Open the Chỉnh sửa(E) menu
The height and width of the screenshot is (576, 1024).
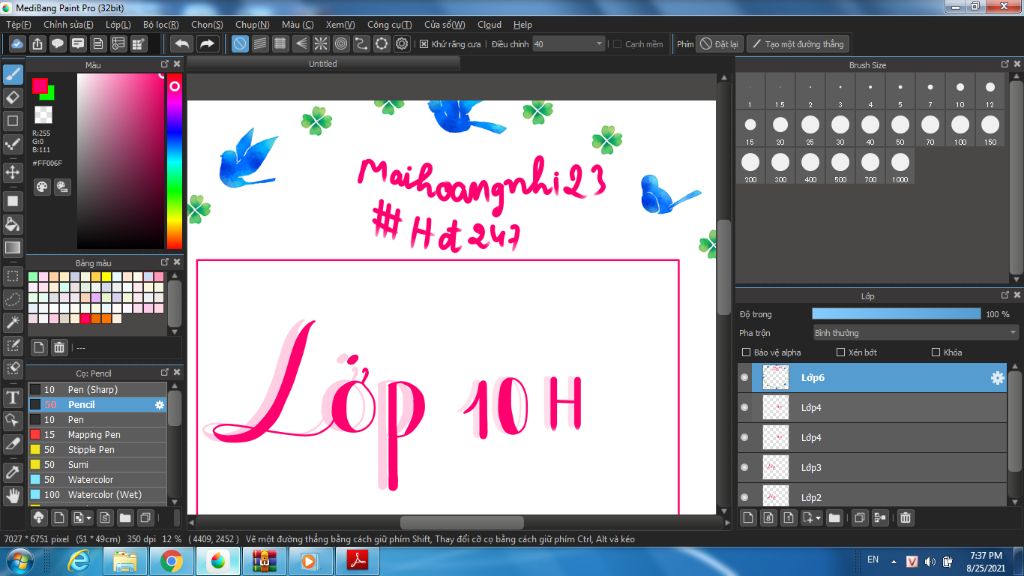pyautogui.click(x=68, y=25)
